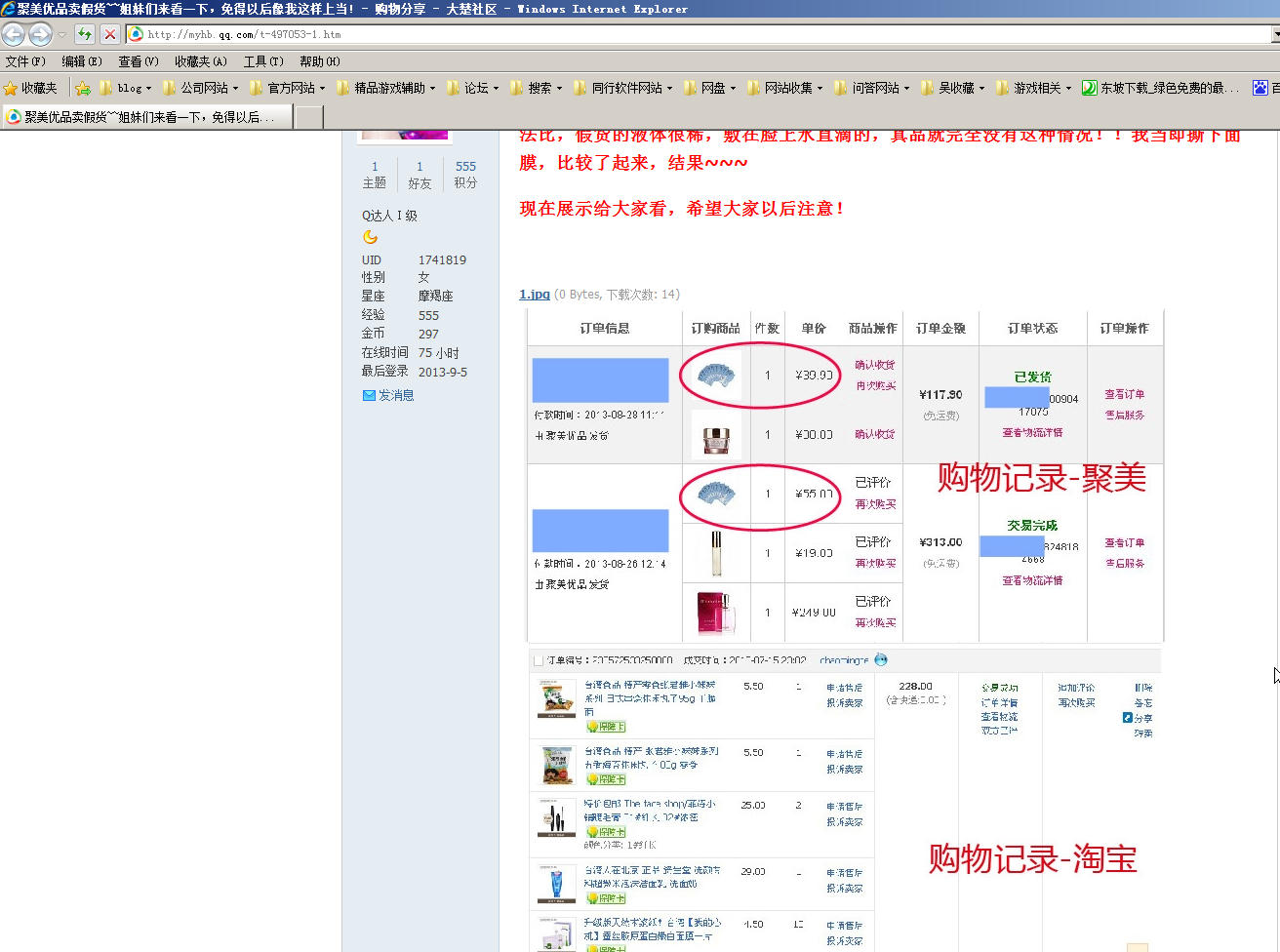Click the browser Back arrow button
The image size is (1280, 952).
pyautogui.click(x=14, y=34)
